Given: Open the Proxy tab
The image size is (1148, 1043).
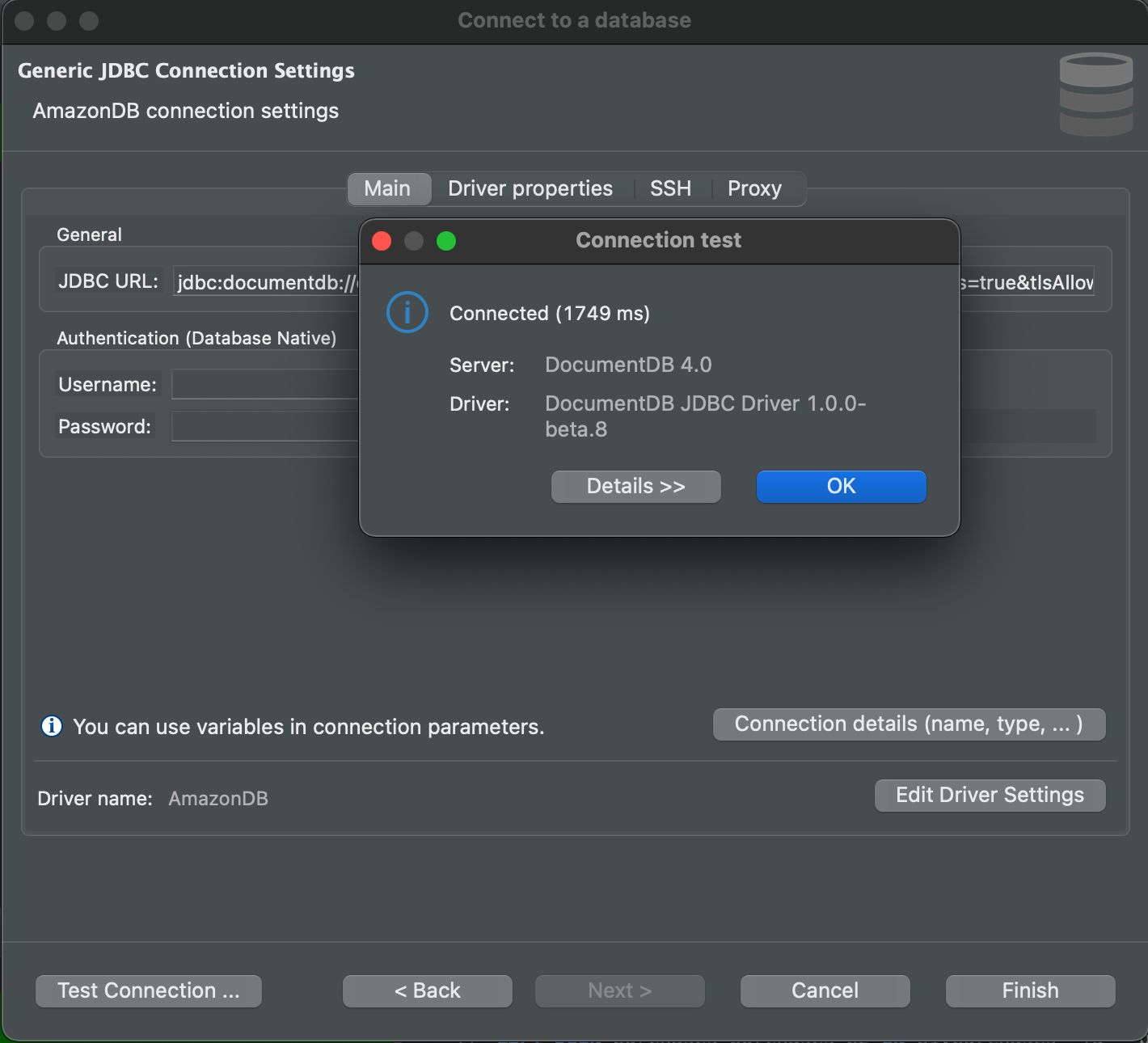Looking at the screenshot, I should [x=754, y=188].
